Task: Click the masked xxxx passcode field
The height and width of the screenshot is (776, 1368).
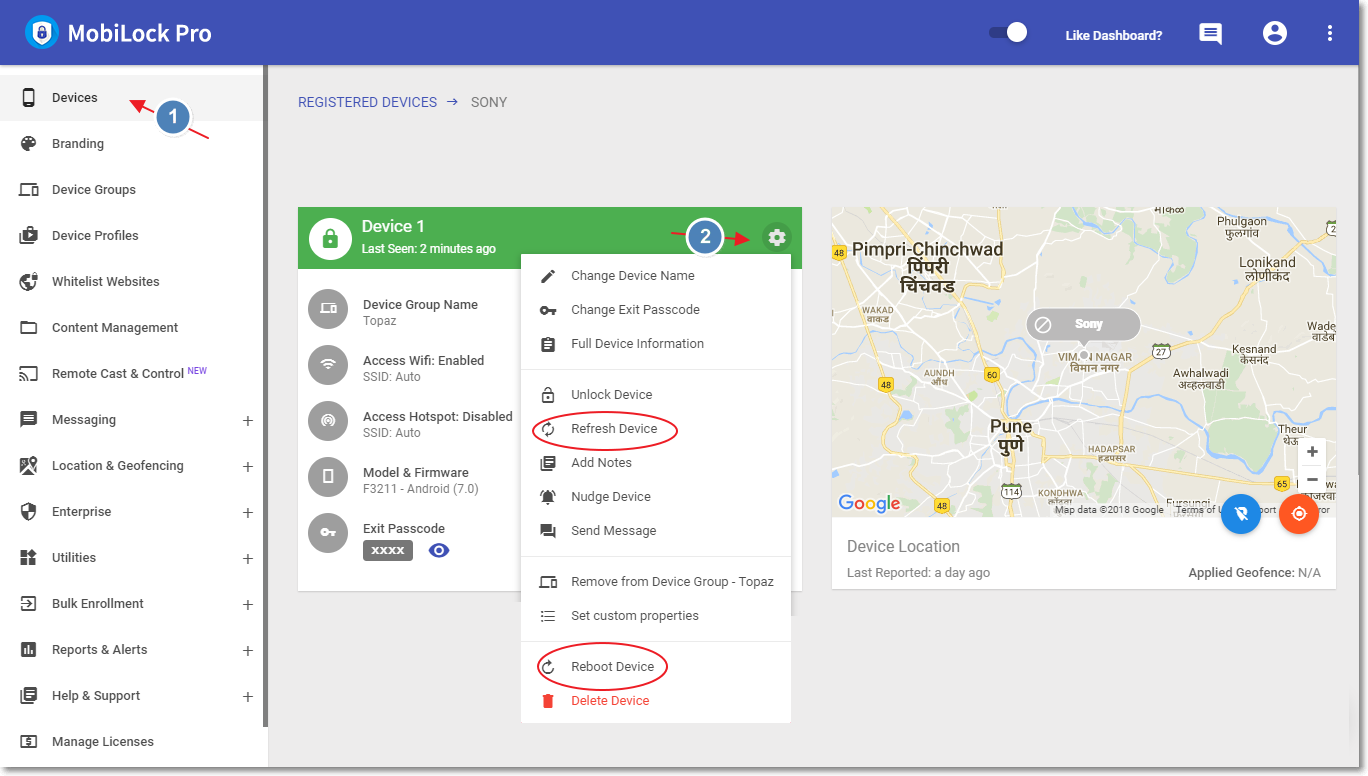Action: point(388,550)
